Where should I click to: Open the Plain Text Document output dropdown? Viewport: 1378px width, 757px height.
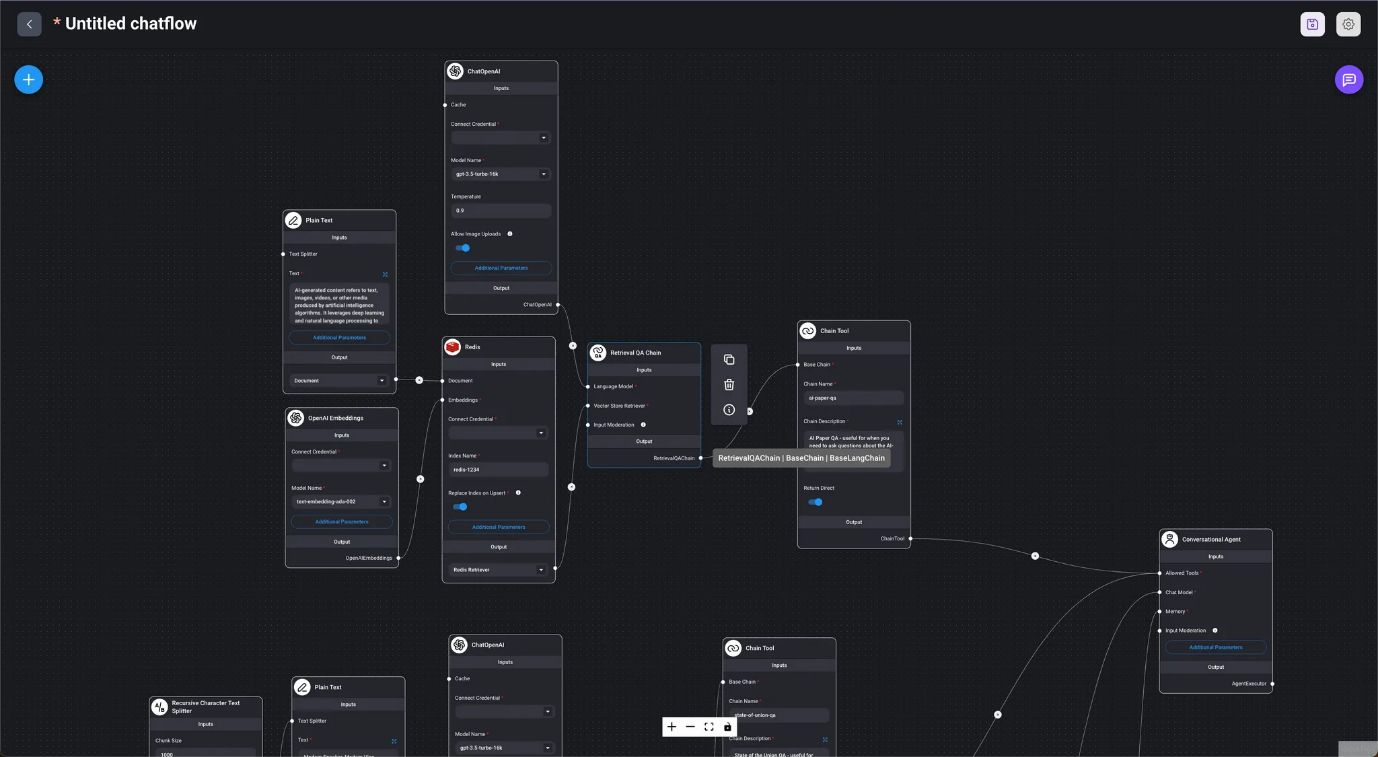[339, 381]
